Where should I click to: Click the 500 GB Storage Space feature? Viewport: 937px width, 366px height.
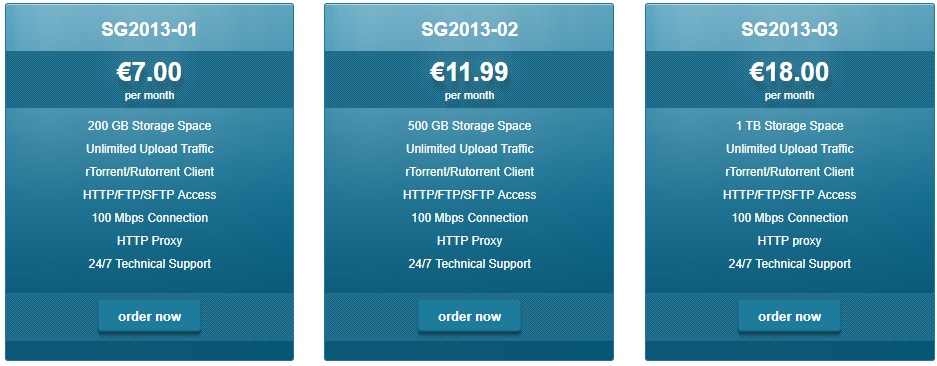click(x=469, y=126)
